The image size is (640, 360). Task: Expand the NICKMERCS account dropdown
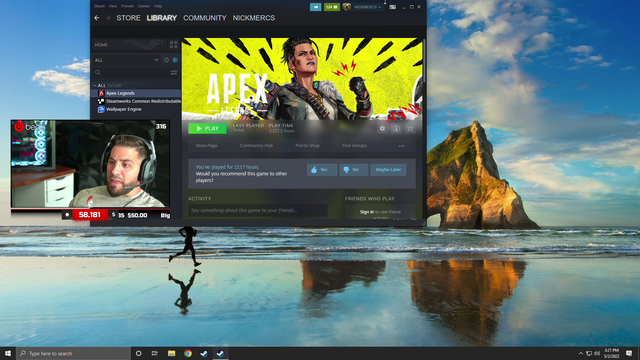pyautogui.click(x=367, y=7)
